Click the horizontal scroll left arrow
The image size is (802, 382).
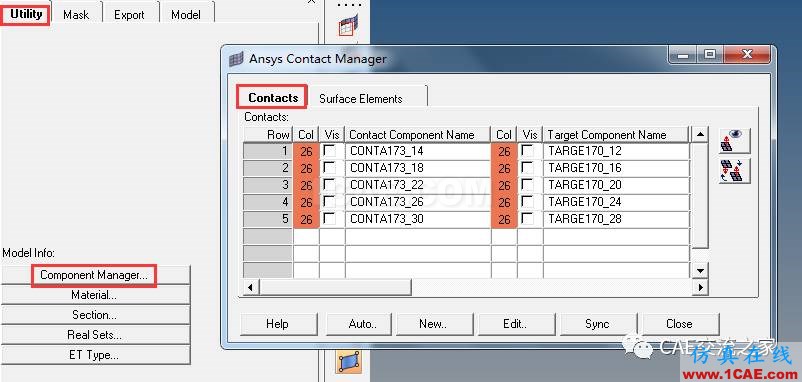pos(250,287)
